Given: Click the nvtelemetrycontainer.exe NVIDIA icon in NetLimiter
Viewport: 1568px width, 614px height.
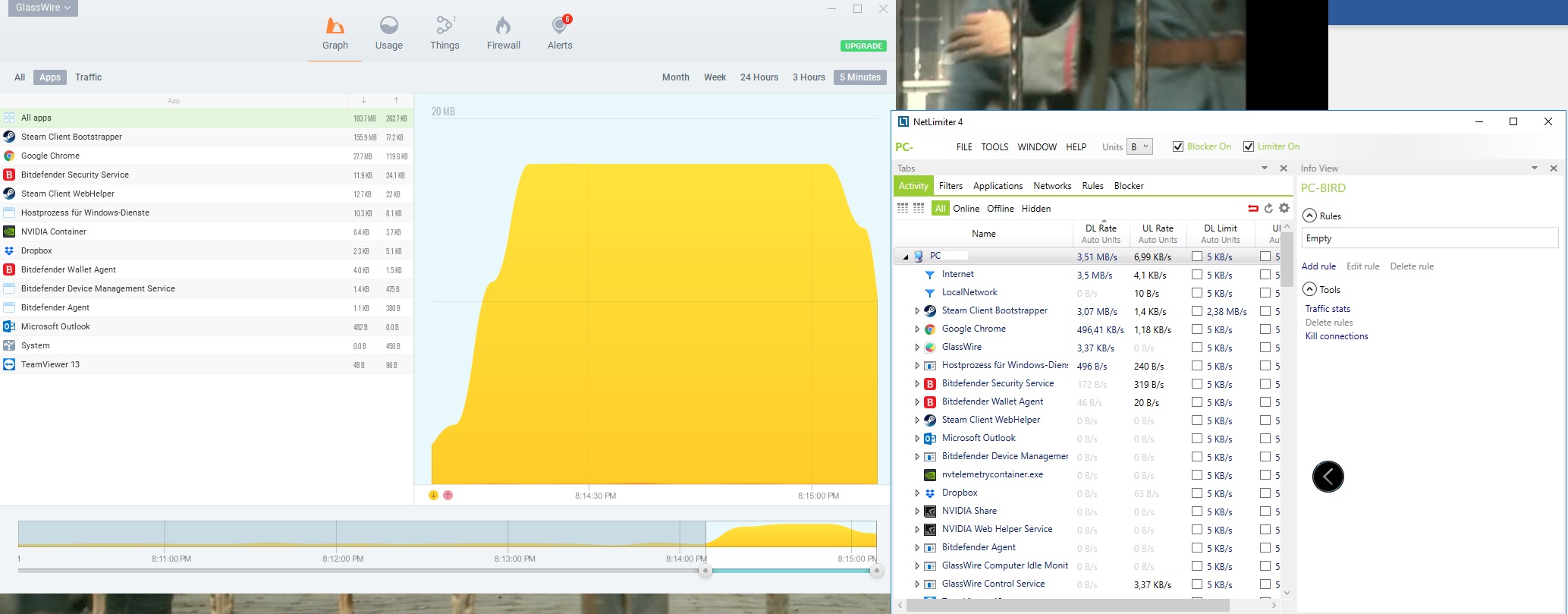Looking at the screenshot, I should coord(930,475).
